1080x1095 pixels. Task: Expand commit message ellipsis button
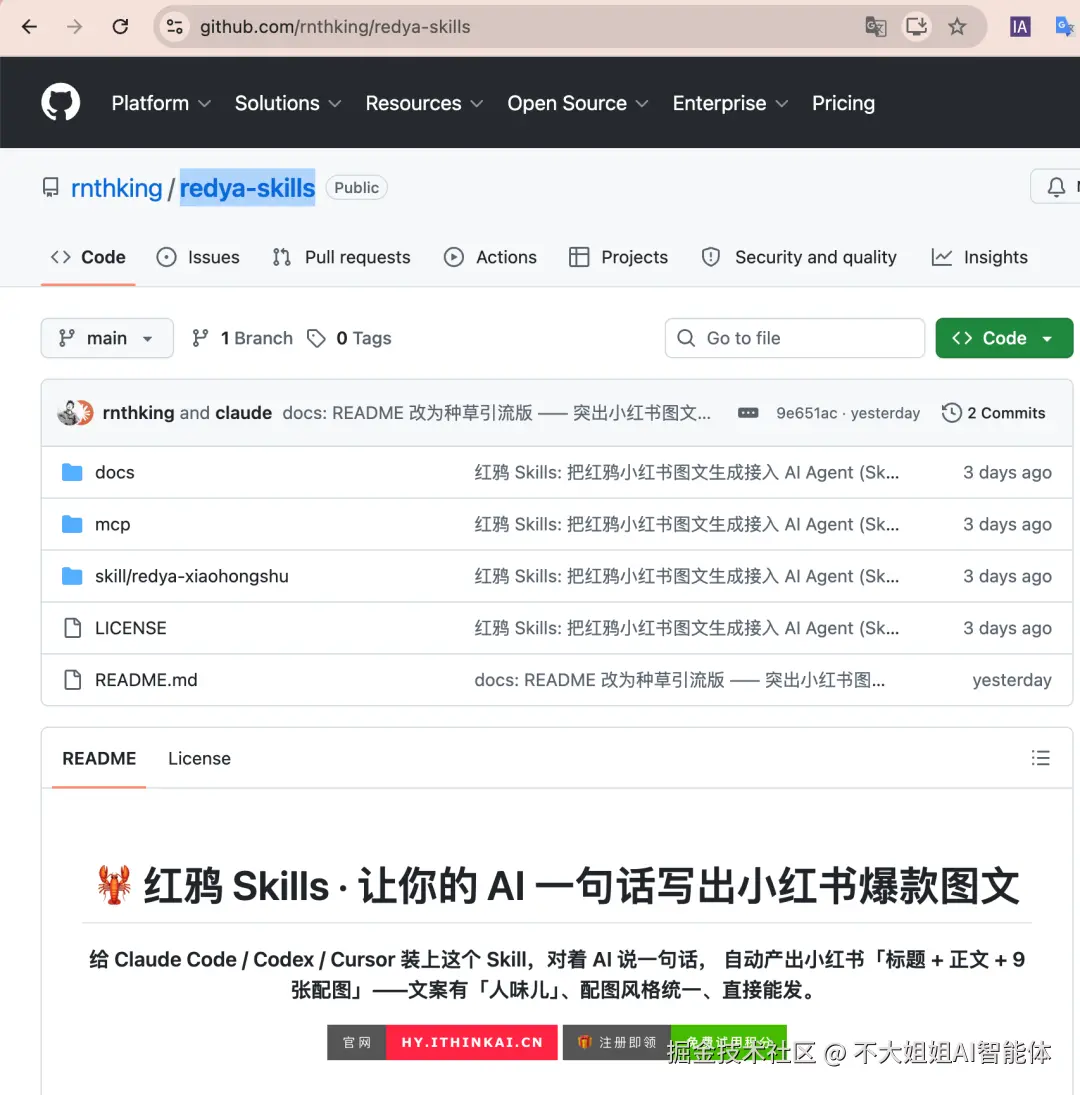pyautogui.click(x=748, y=413)
